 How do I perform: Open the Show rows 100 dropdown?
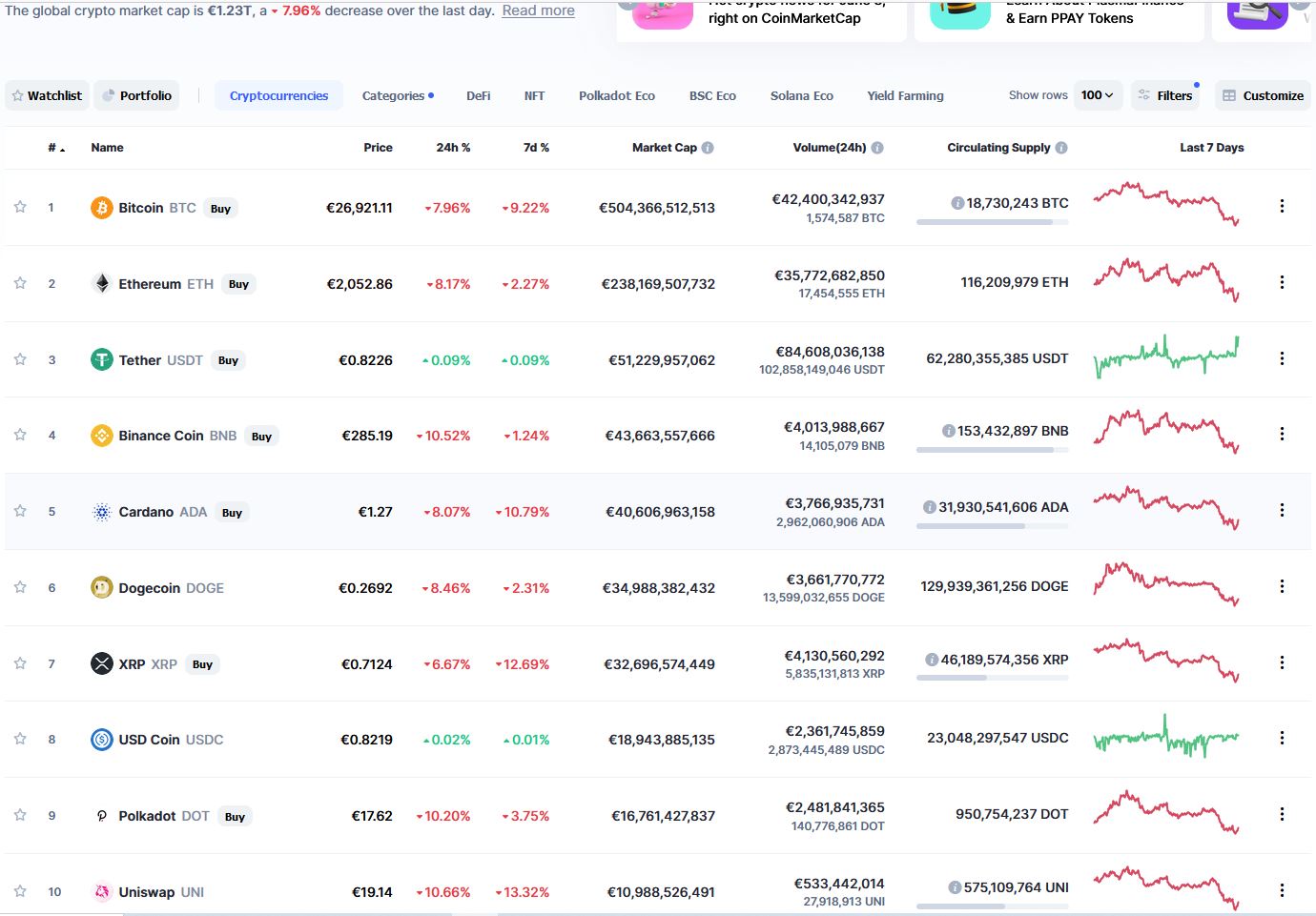[1097, 95]
